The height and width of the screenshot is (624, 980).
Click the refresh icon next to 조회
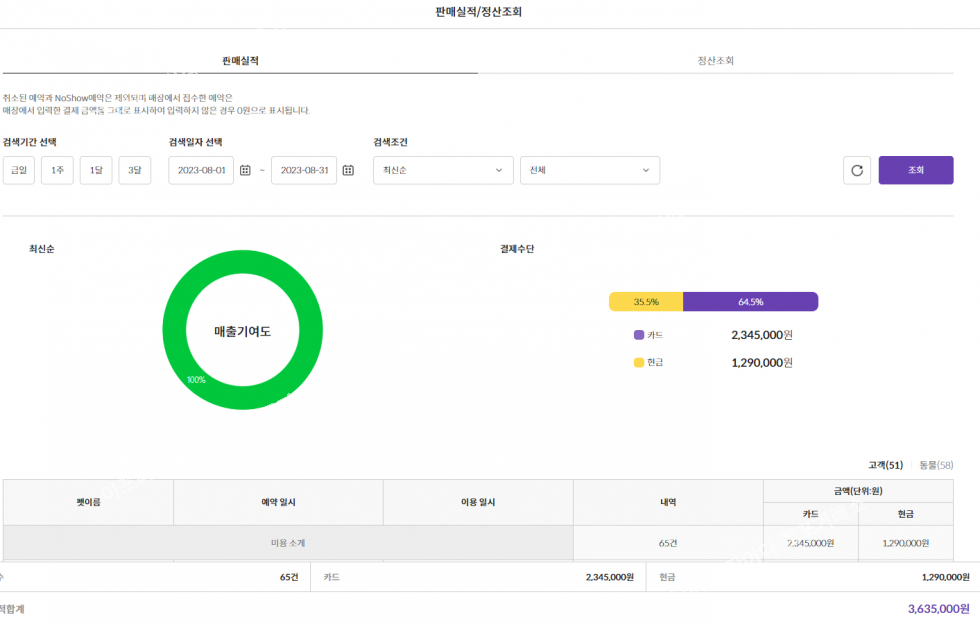tap(857, 171)
